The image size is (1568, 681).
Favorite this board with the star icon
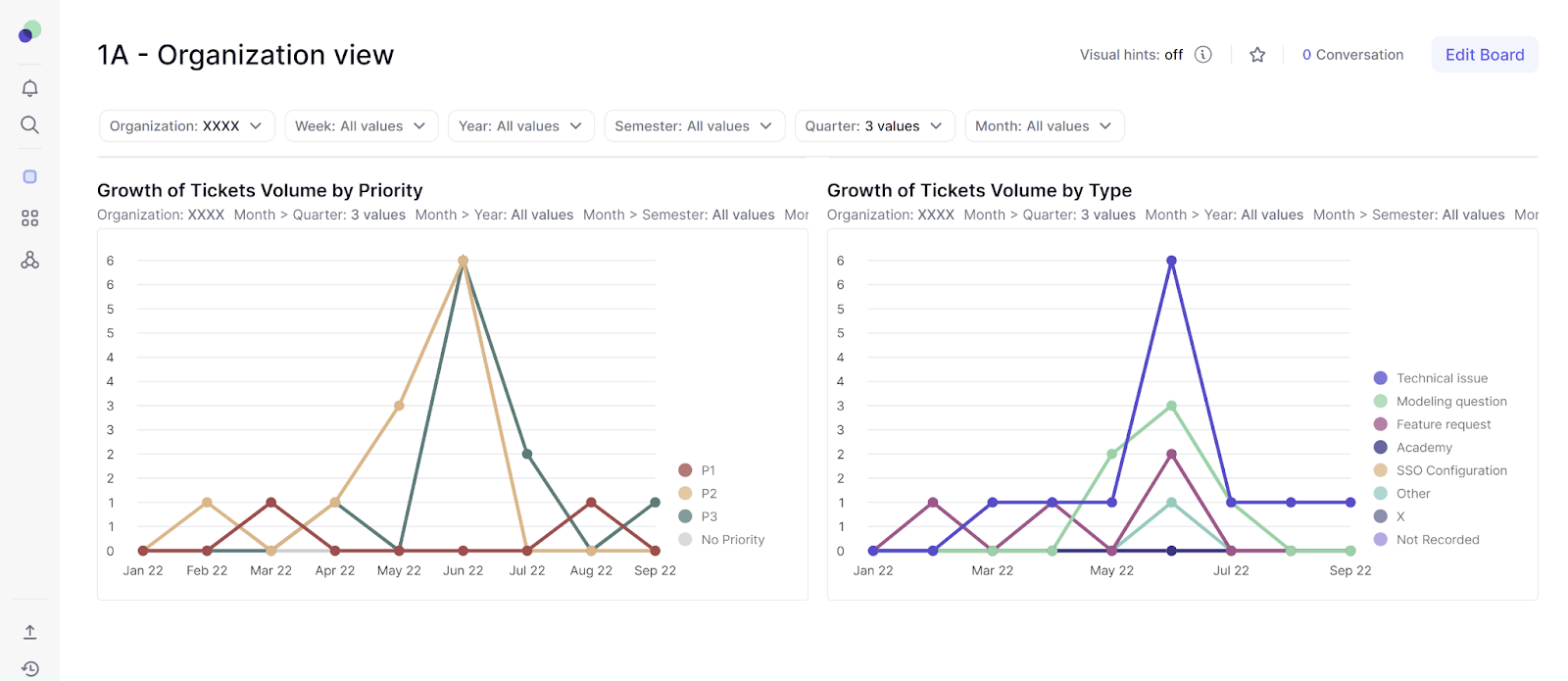[1257, 55]
